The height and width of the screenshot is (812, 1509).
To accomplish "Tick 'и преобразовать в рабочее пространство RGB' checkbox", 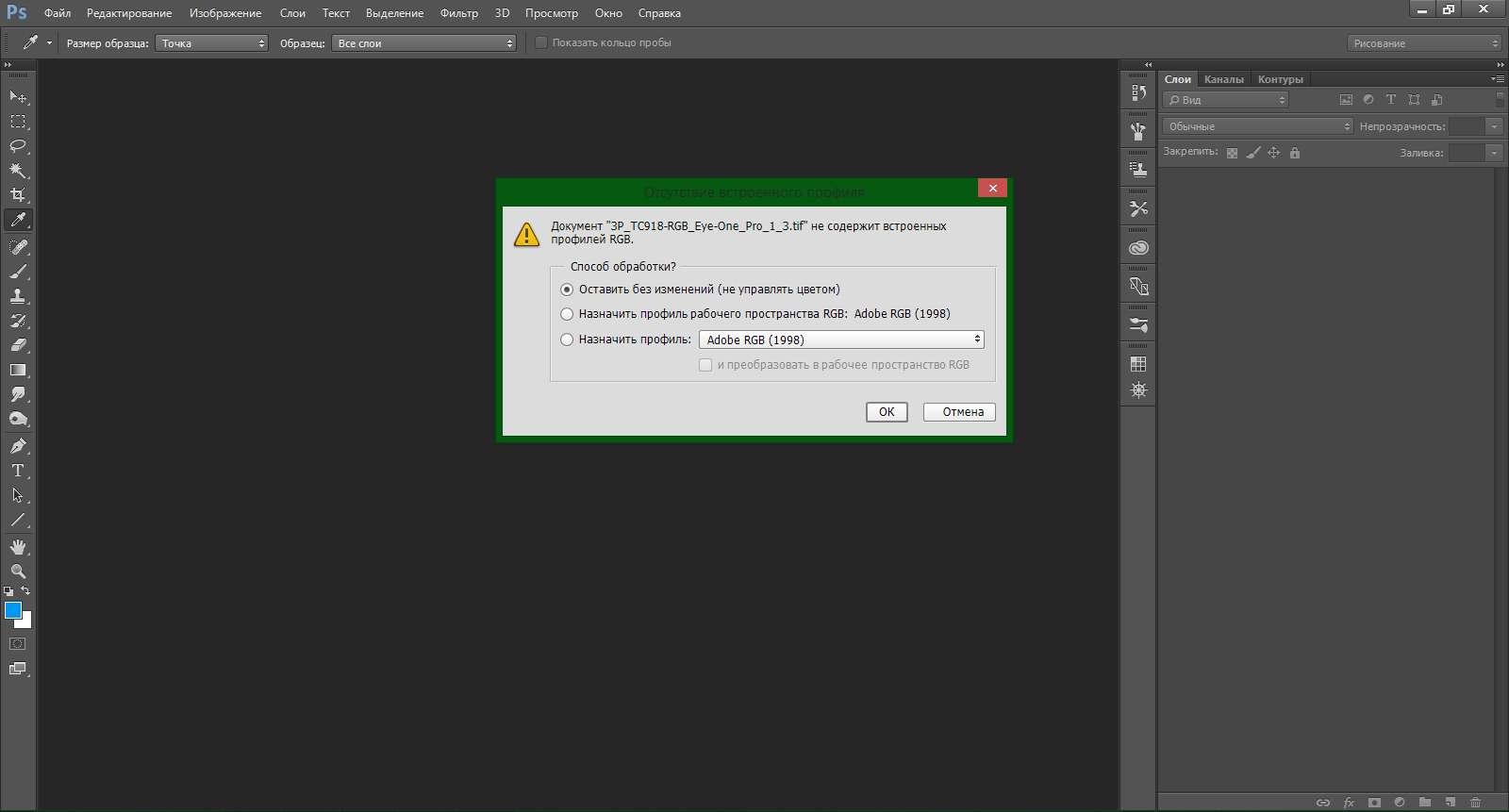I will point(705,365).
